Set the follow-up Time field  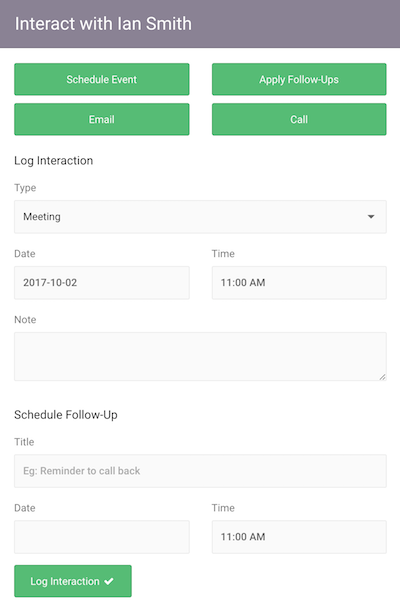click(x=299, y=537)
